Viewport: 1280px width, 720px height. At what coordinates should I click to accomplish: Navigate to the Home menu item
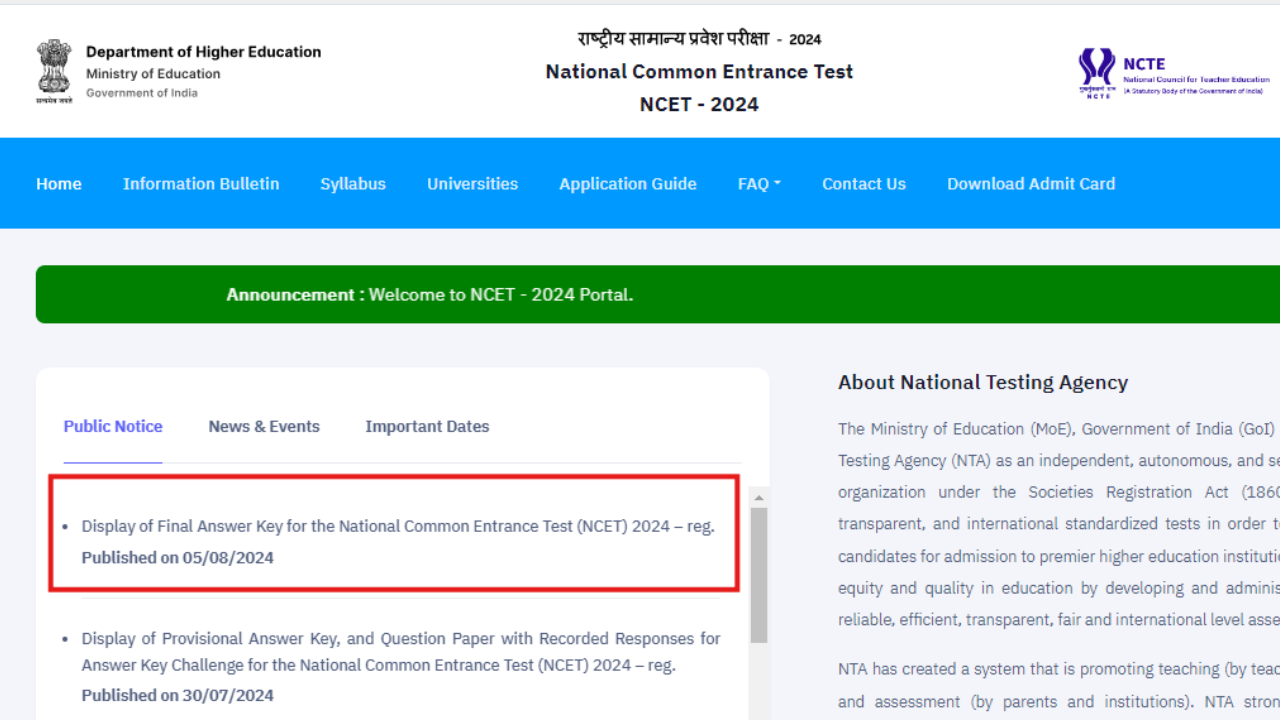pos(58,183)
